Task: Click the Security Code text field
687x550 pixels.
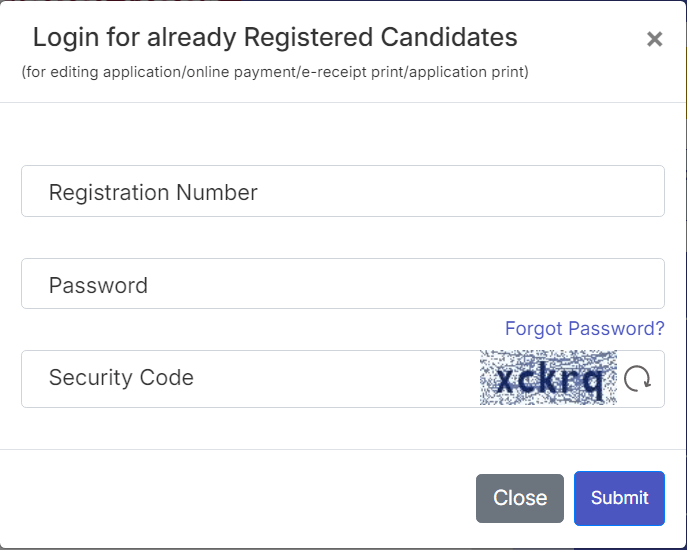Action: point(250,379)
